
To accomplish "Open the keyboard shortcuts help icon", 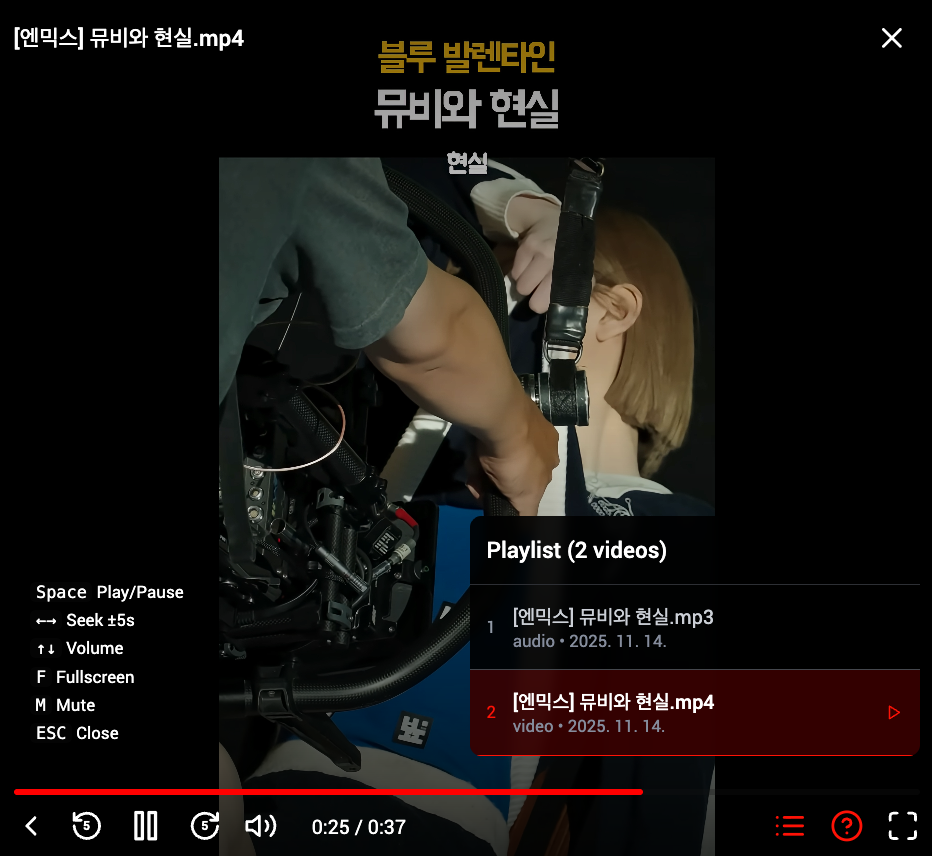I will 846,826.
